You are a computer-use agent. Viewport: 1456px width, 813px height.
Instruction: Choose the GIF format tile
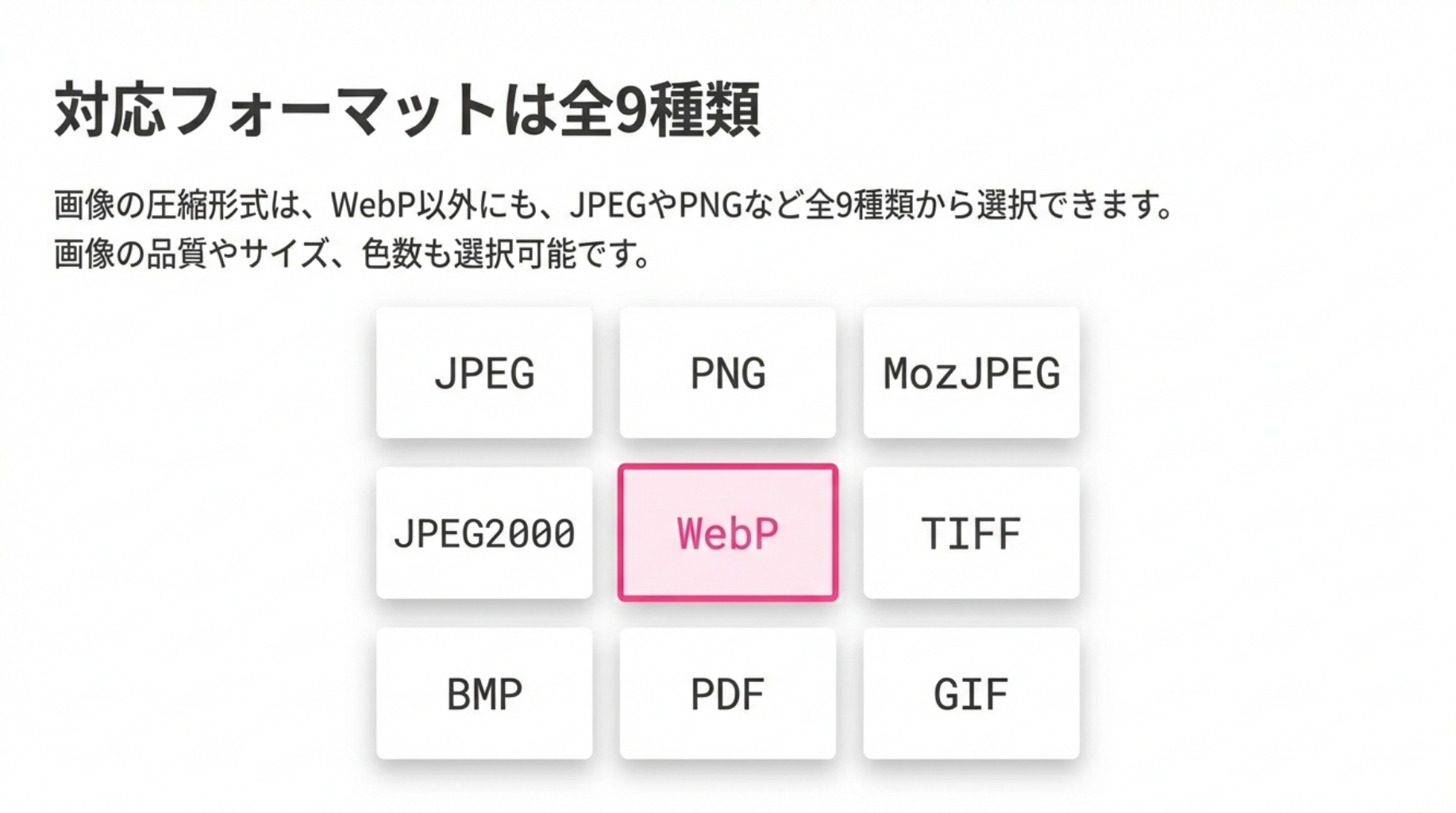coord(971,694)
